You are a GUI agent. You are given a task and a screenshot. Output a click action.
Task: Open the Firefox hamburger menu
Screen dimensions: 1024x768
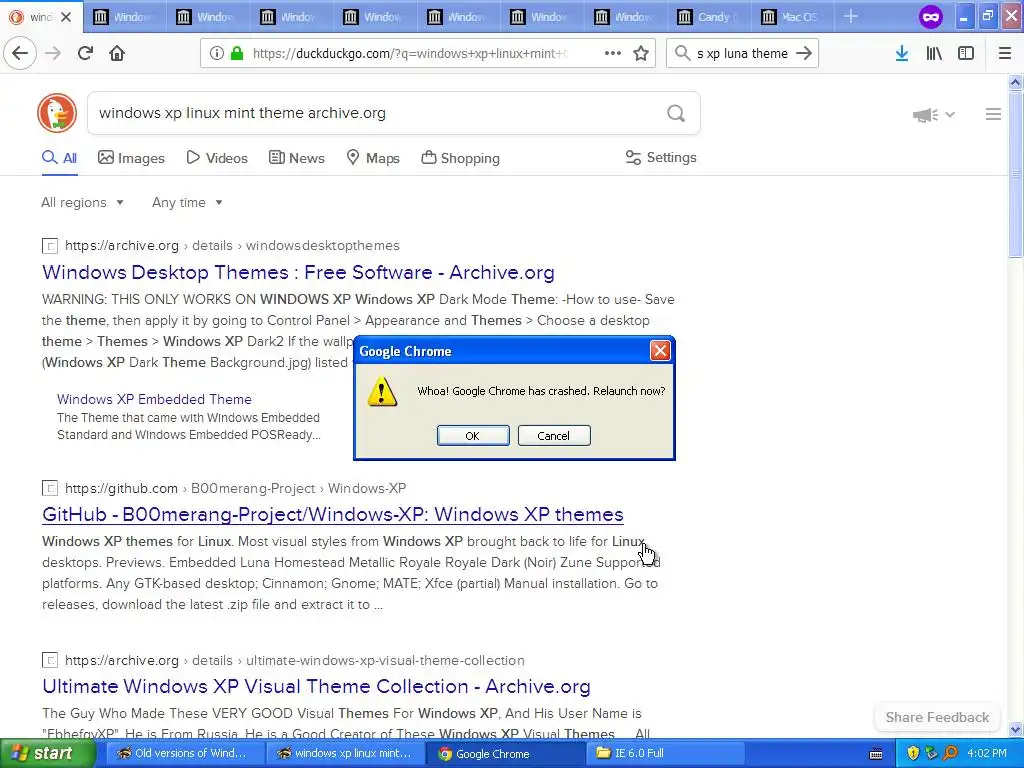click(1005, 53)
